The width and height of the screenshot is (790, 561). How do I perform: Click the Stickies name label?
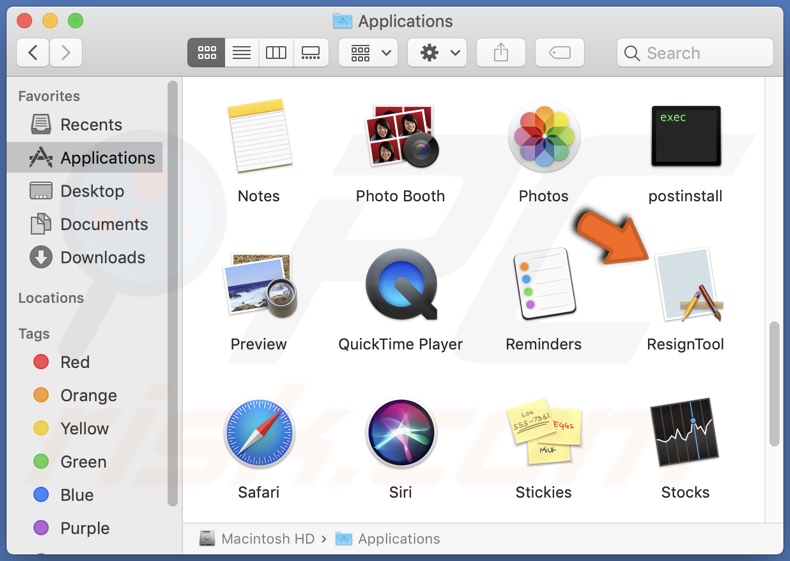tap(544, 492)
